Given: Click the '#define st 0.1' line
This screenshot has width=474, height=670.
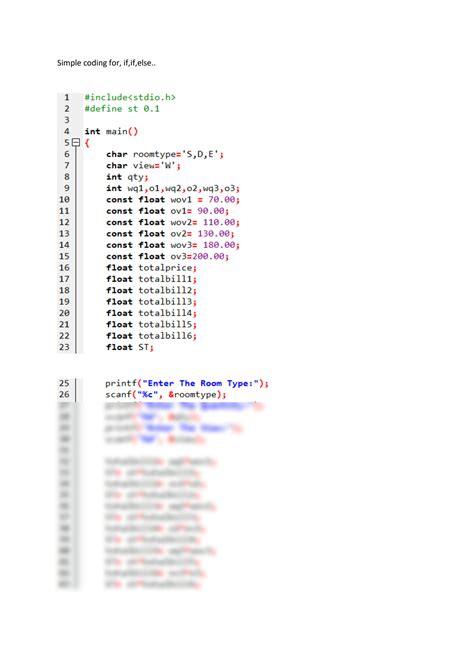Looking at the screenshot, I should [122, 109].
